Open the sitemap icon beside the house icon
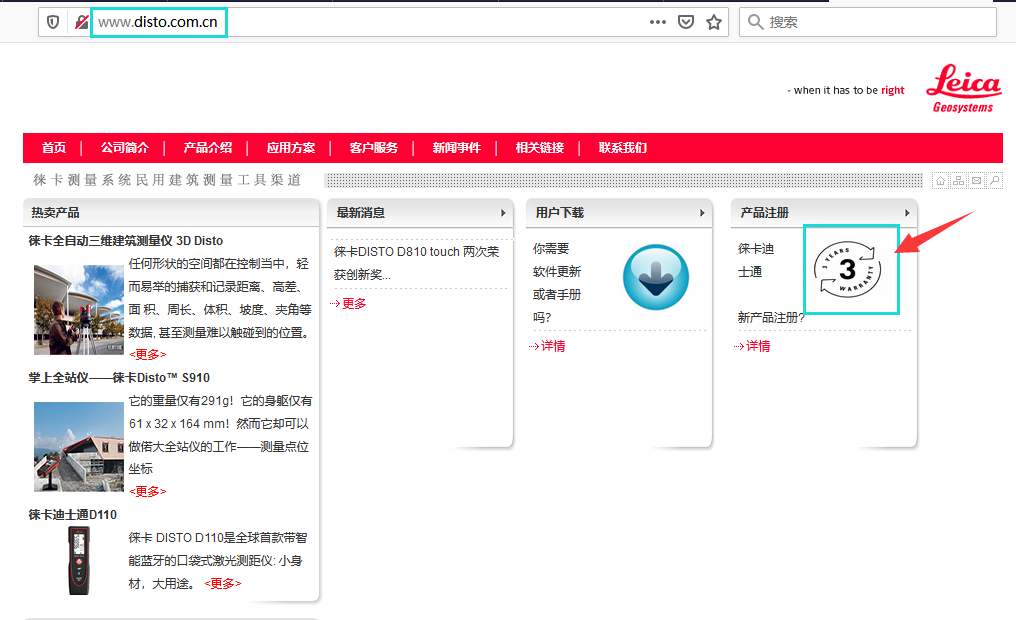The width and height of the screenshot is (1016, 620). pyautogui.click(x=958, y=181)
